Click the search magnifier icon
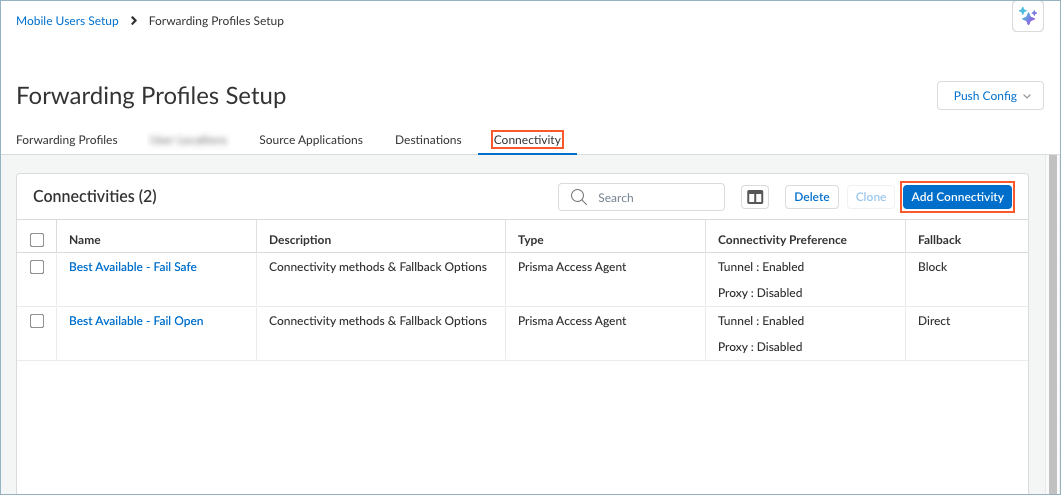Image resolution: width=1061 pixels, height=495 pixels. coord(578,197)
